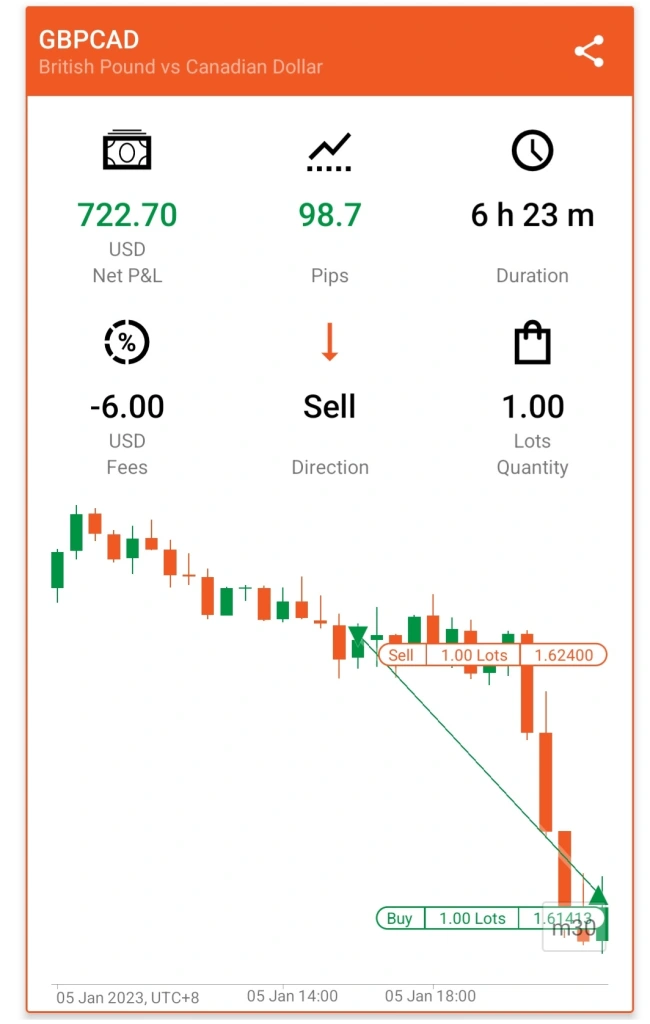Click the 05 Jan 14:00 axis label

292,996
